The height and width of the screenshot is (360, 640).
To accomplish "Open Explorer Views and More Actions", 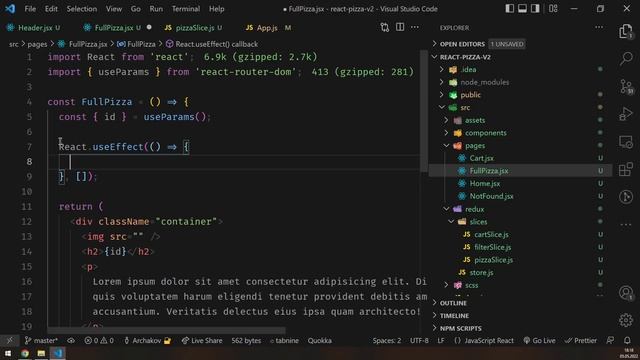I will click(x=599, y=27).
